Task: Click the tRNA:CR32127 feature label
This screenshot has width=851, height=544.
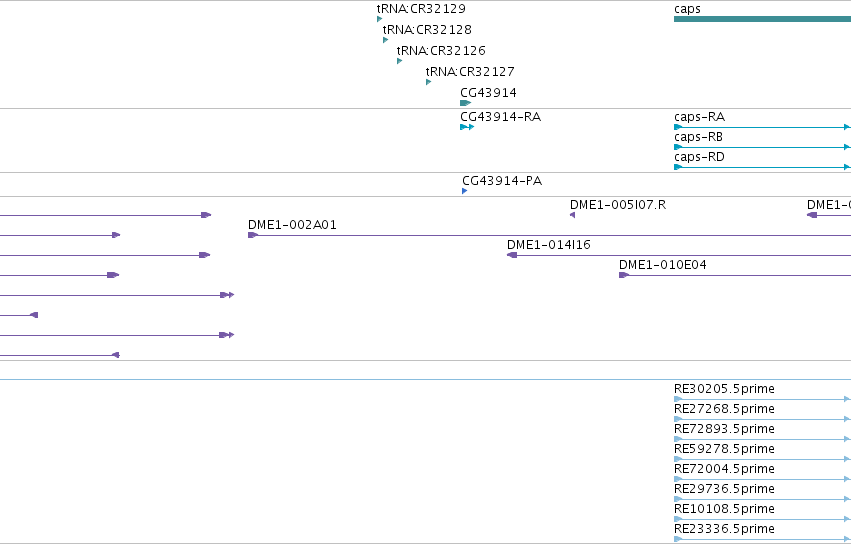Action: 470,72
